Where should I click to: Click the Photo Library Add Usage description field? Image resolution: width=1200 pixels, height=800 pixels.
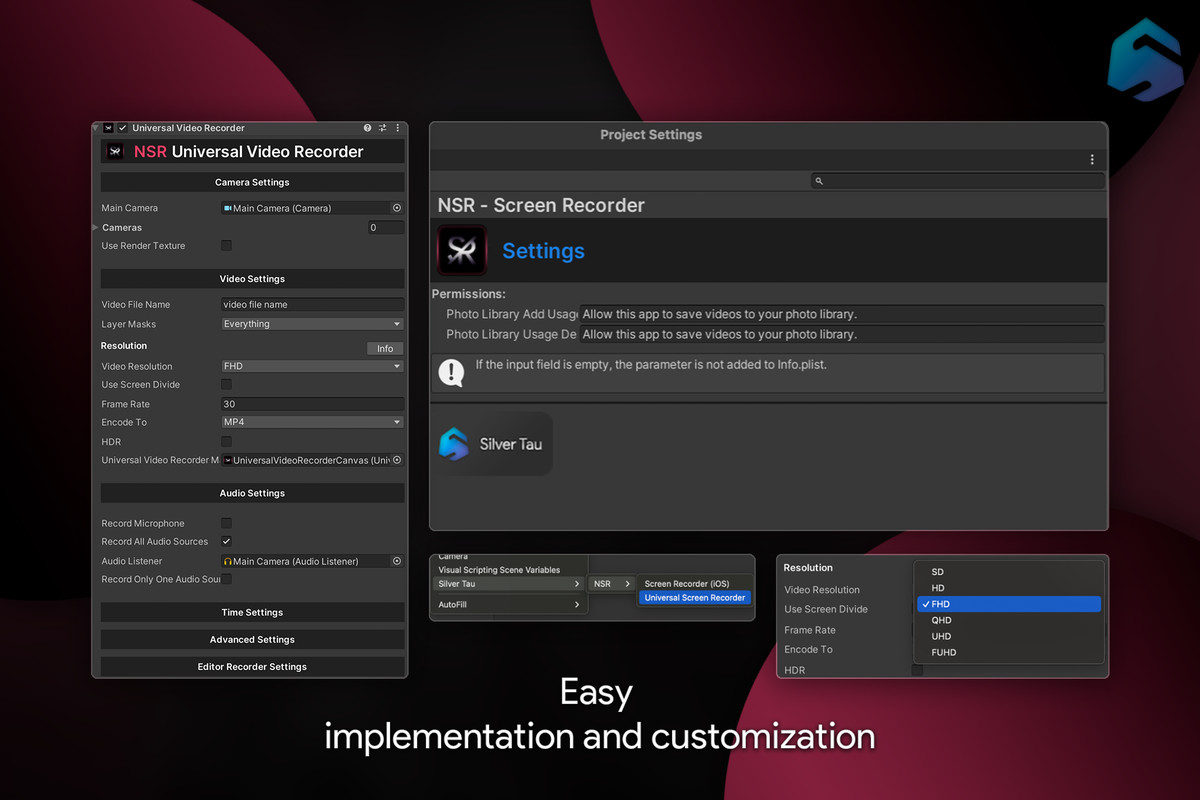(x=842, y=314)
